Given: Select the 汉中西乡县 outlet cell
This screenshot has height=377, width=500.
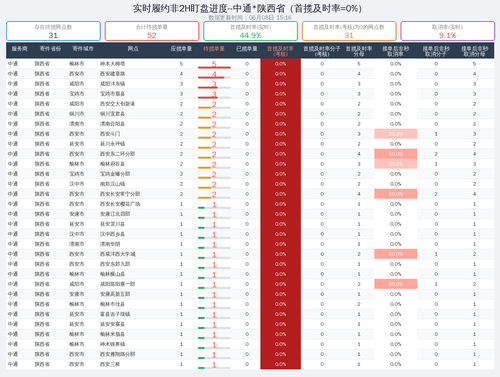Looking at the screenshot, I should (x=113, y=234).
